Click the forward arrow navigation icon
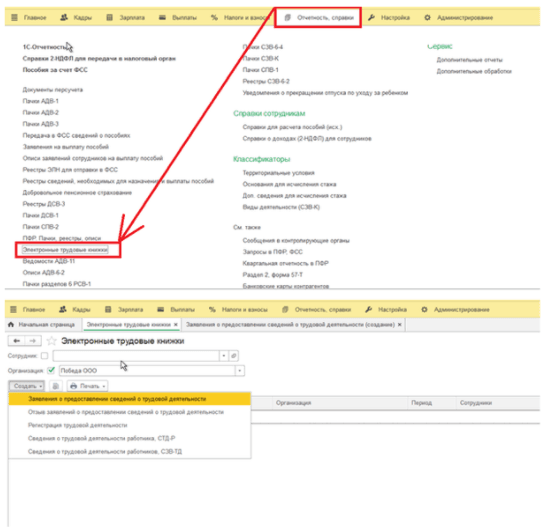The width and height of the screenshot is (547, 527). point(33,341)
